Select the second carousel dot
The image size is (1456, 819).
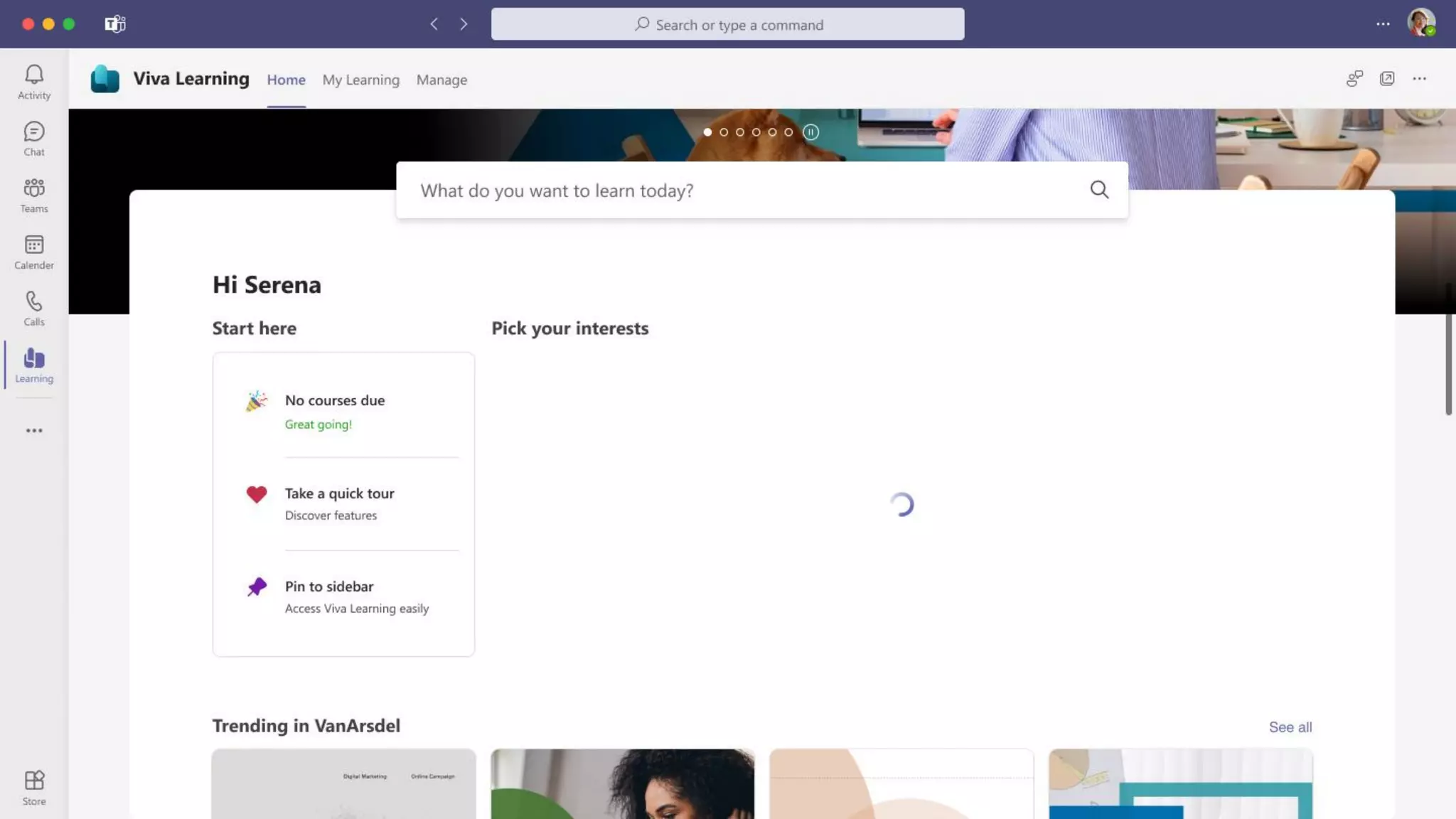click(x=724, y=132)
